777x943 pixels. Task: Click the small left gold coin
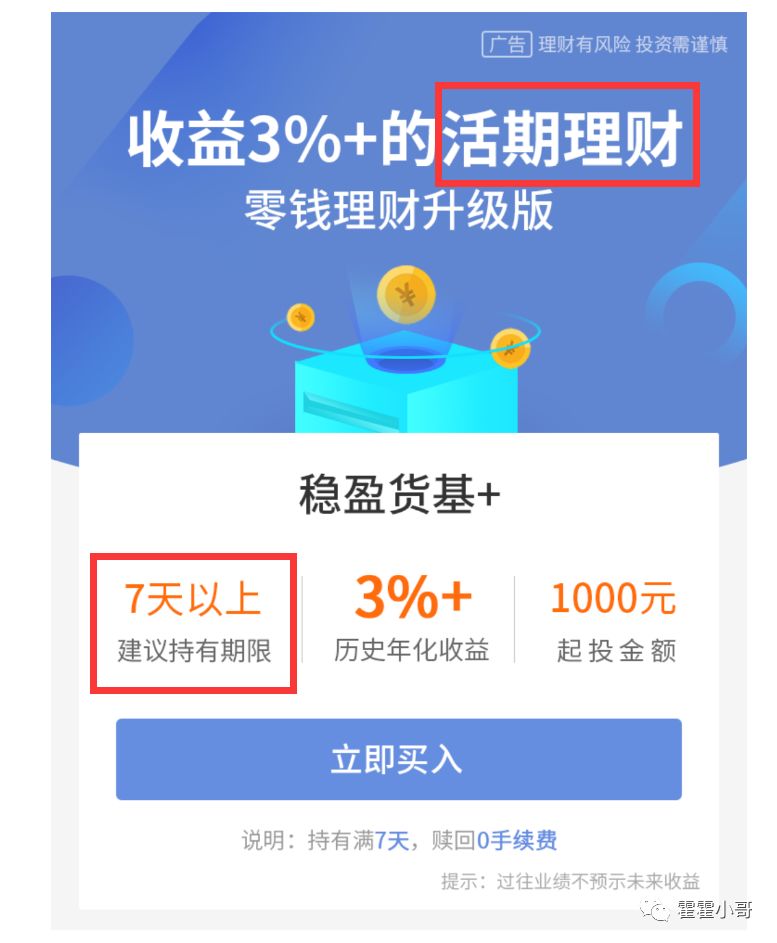pyautogui.click(x=300, y=317)
